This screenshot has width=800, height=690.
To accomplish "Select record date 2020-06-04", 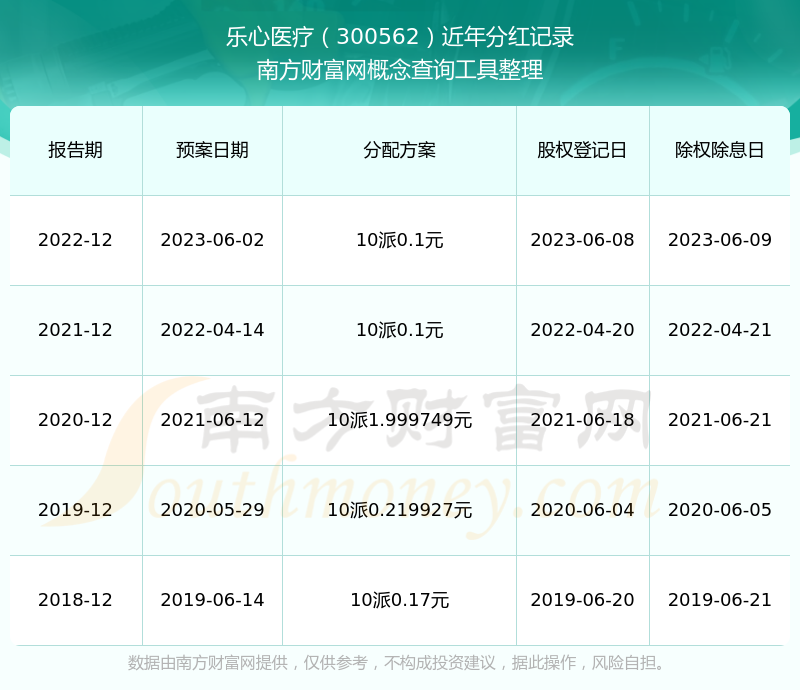I will coord(582,509).
